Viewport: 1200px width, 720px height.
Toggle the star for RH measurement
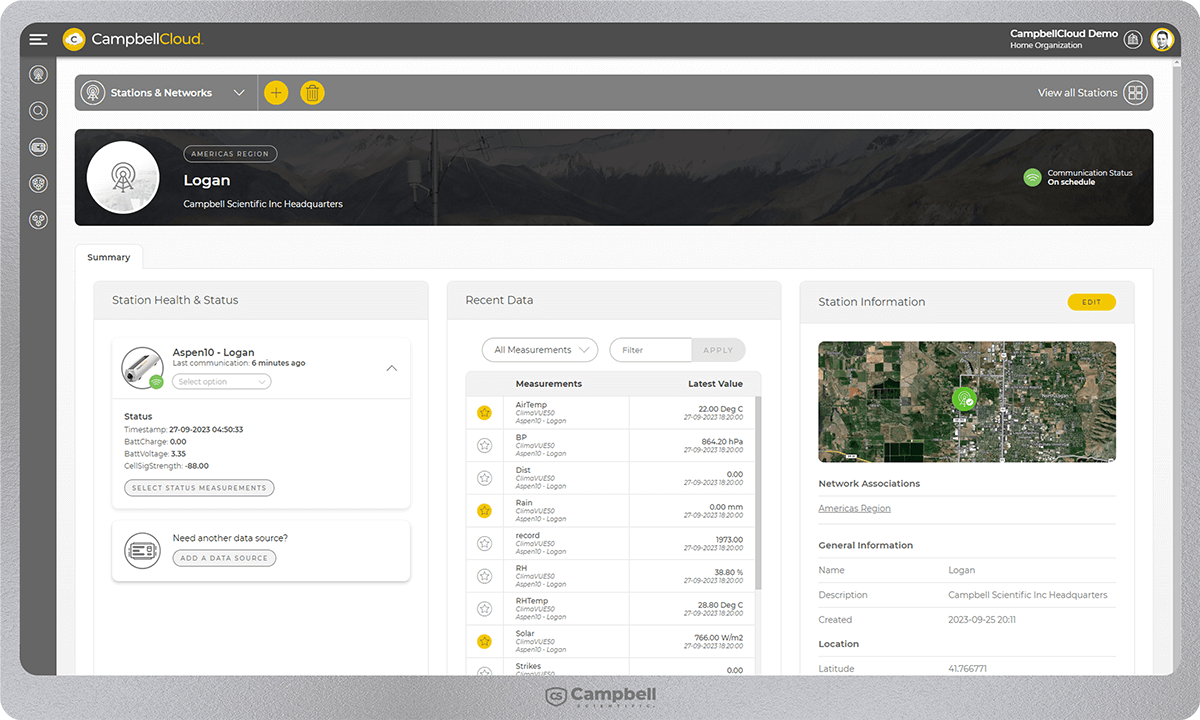484,576
